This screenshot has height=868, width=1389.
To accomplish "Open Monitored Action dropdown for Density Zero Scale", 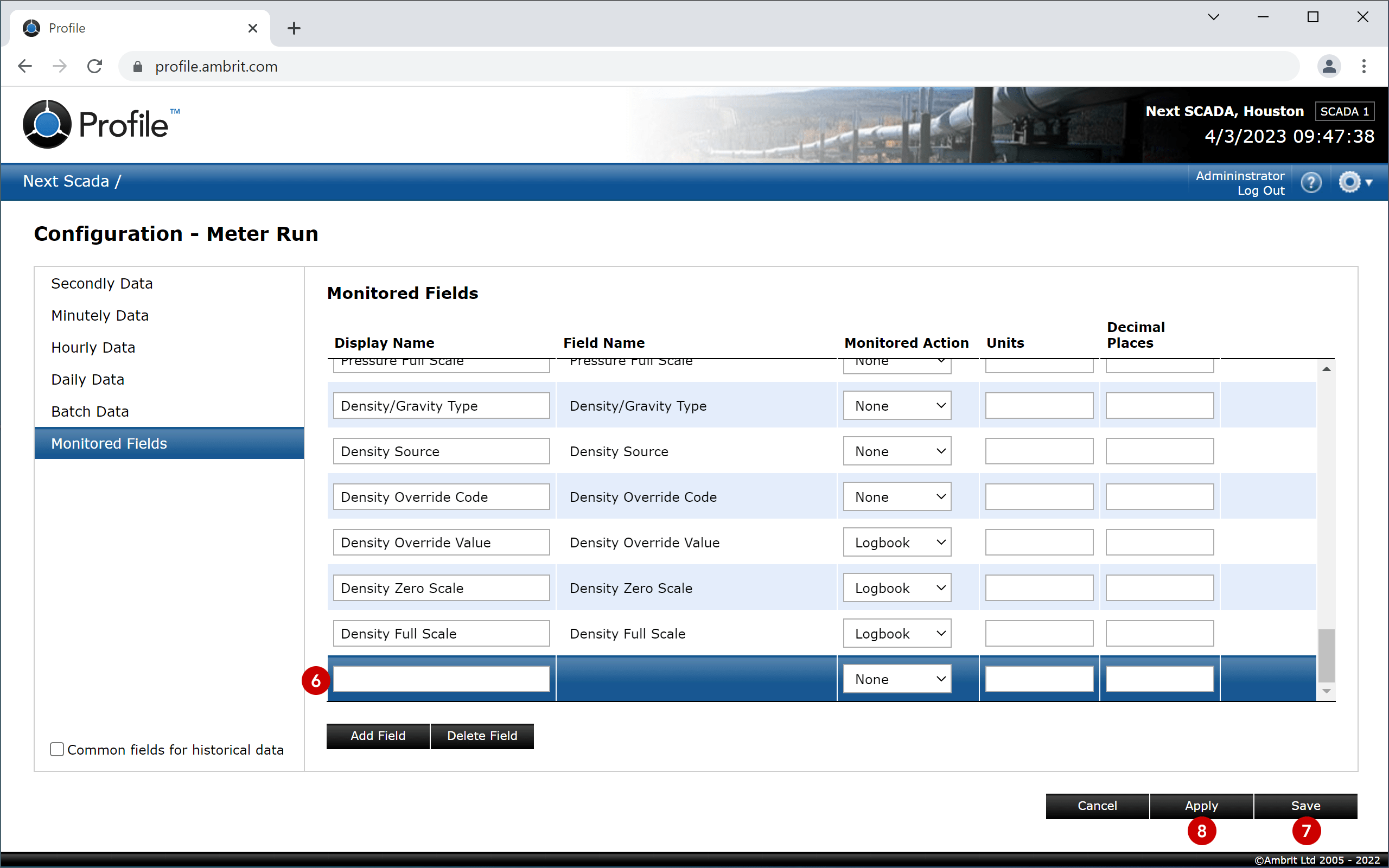I will pos(896,588).
